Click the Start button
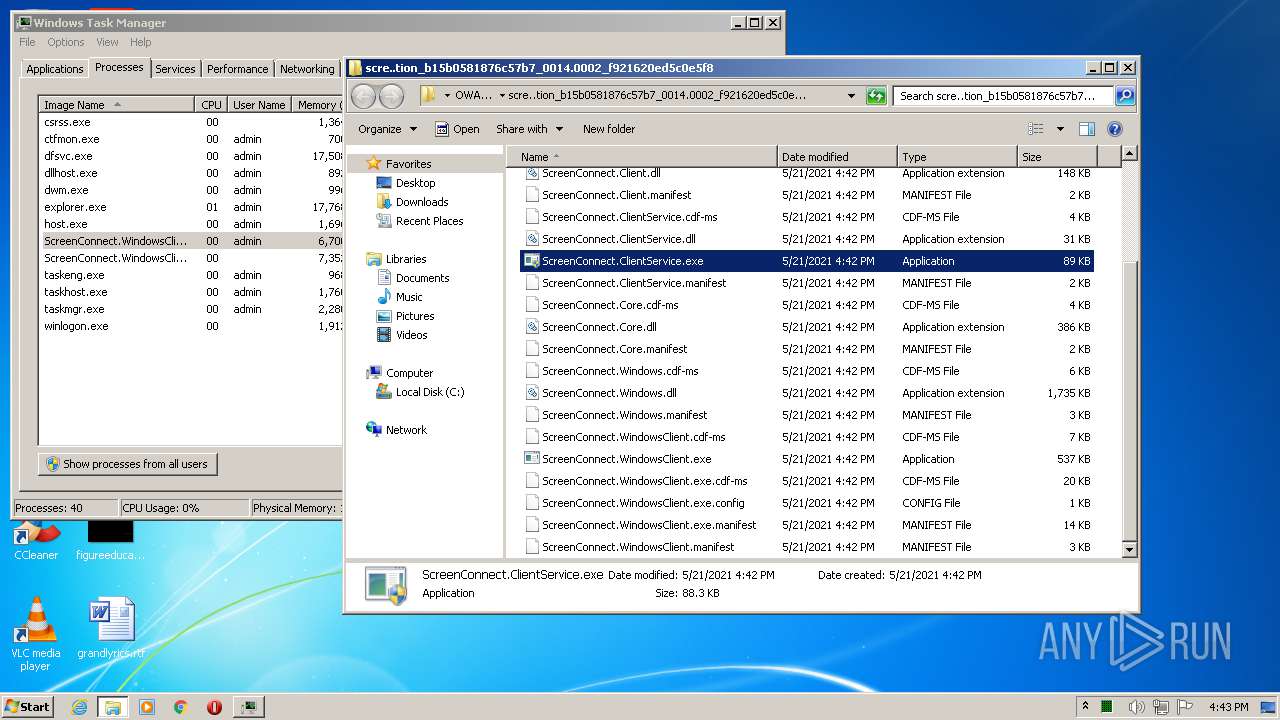The width and height of the screenshot is (1280, 720). click(27, 707)
